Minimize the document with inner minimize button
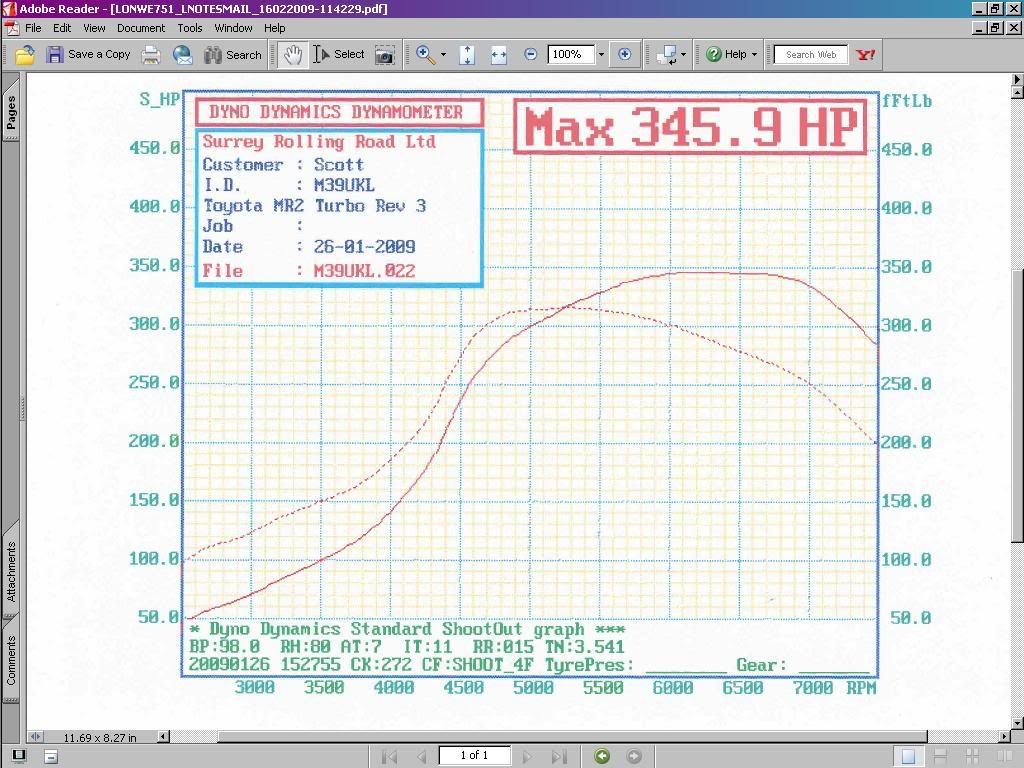This screenshot has width=1024, height=768. click(x=979, y=28)
